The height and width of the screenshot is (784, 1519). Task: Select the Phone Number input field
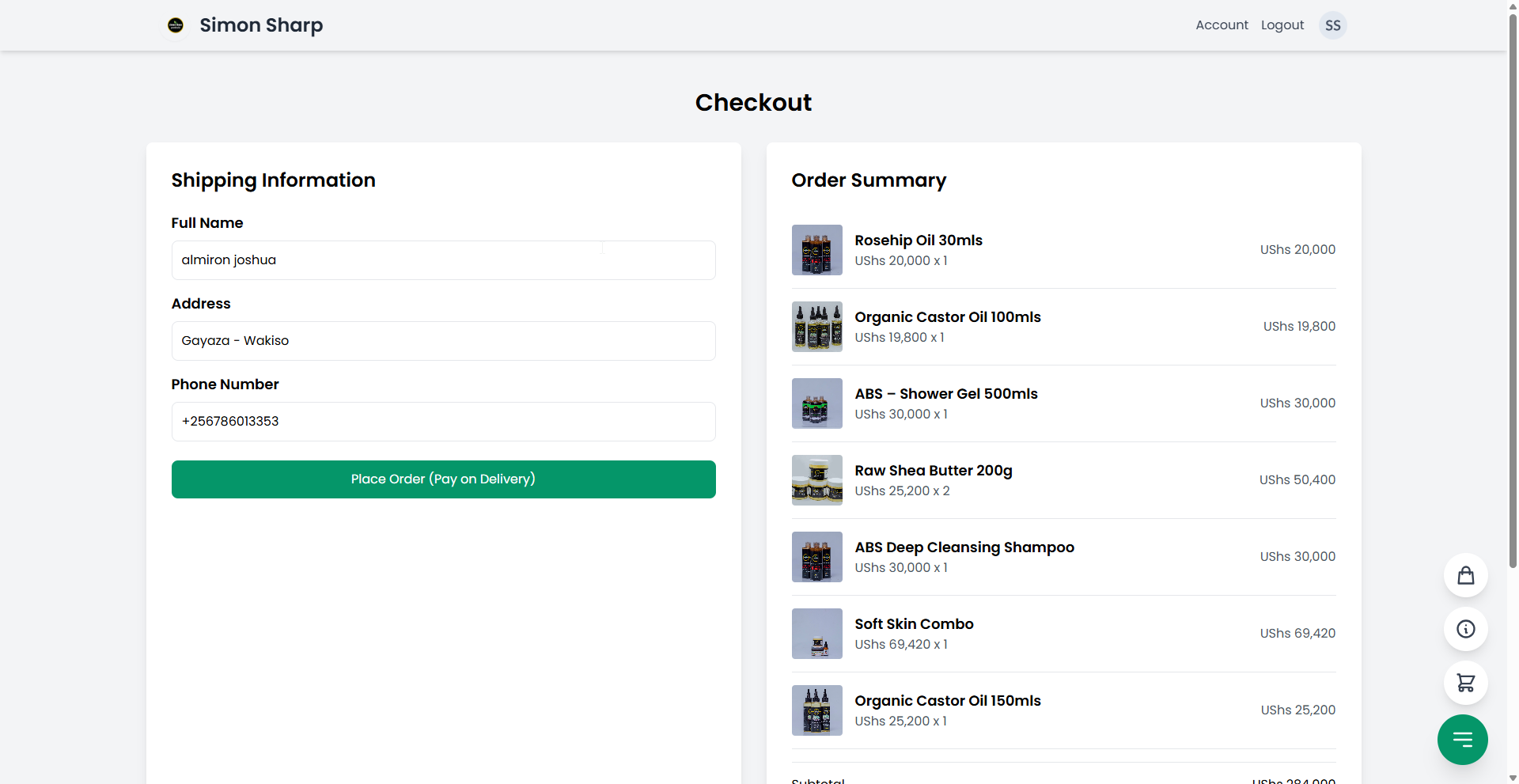[x=443, y=422]
